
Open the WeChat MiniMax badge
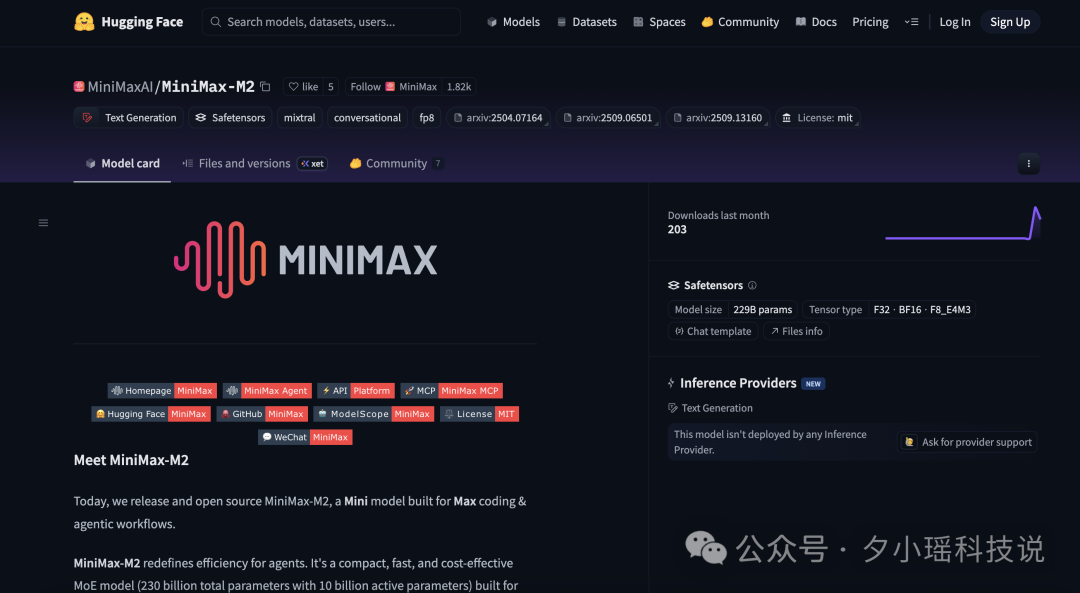point(305,437)
